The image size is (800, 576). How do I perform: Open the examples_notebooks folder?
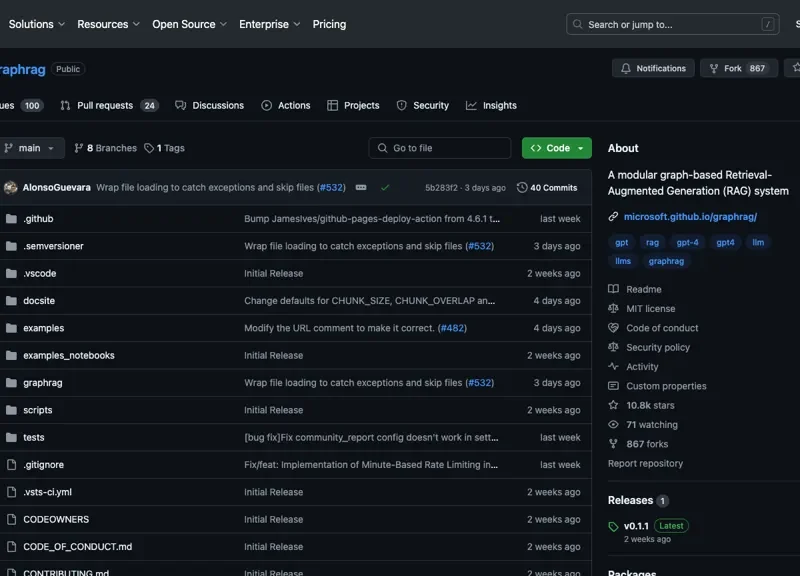69,356
